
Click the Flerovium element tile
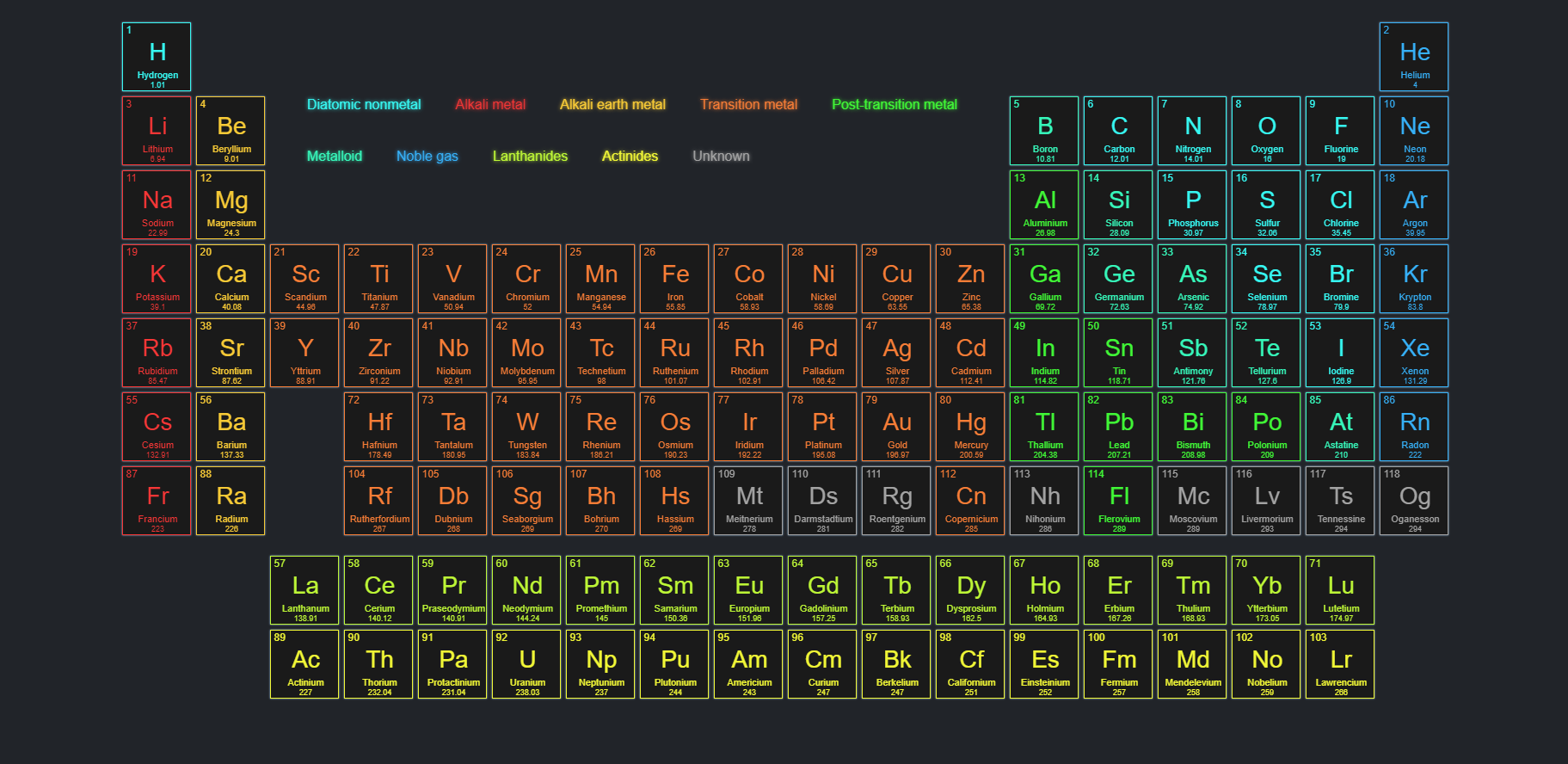(x=1118, y=501)
